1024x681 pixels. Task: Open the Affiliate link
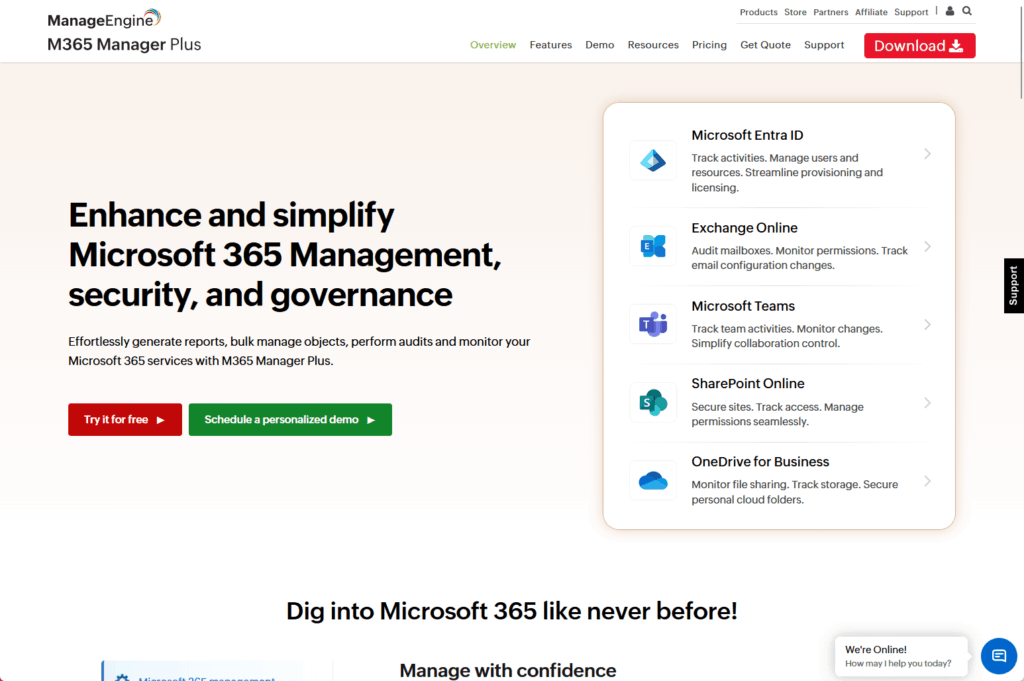tap(871, 12)
